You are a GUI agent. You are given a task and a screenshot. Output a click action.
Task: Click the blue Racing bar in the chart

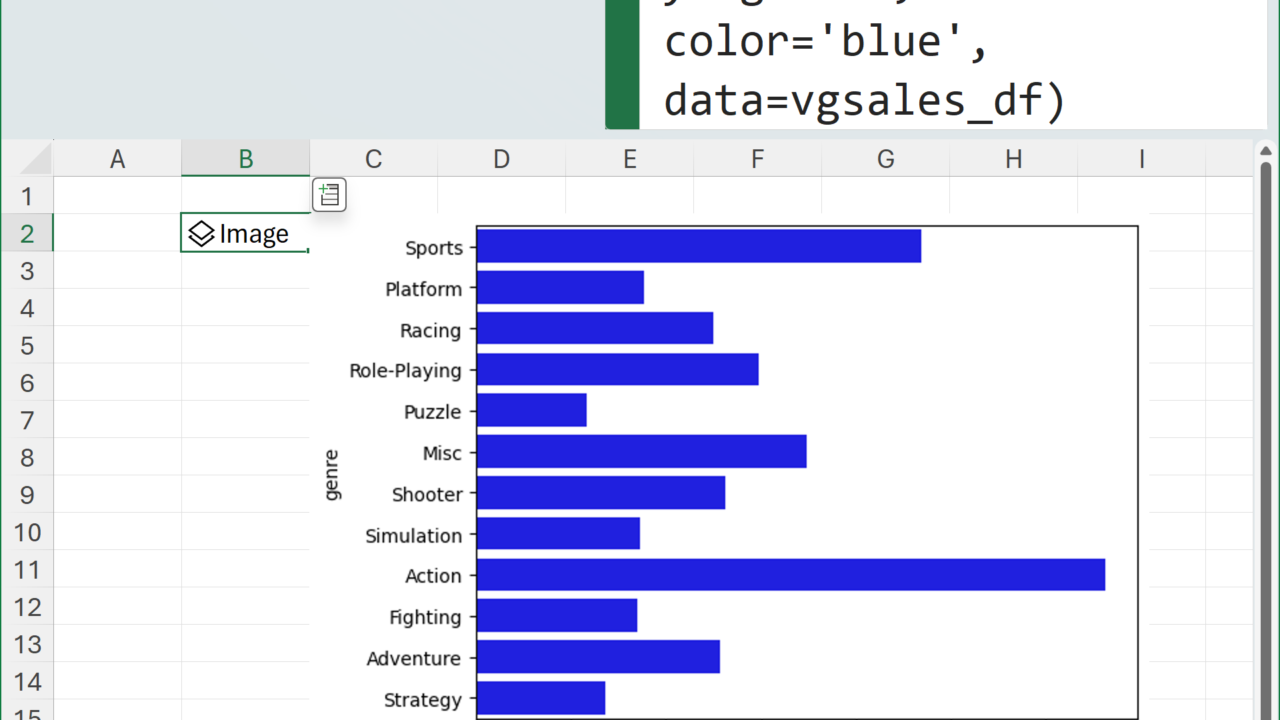pos(595,329)
